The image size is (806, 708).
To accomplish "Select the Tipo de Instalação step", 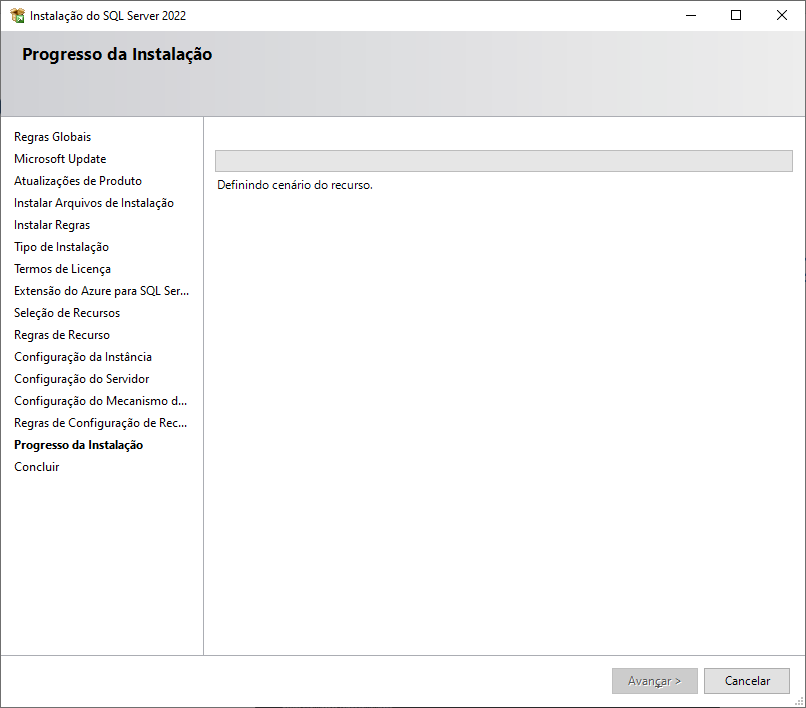I will [x=61, y=247].
